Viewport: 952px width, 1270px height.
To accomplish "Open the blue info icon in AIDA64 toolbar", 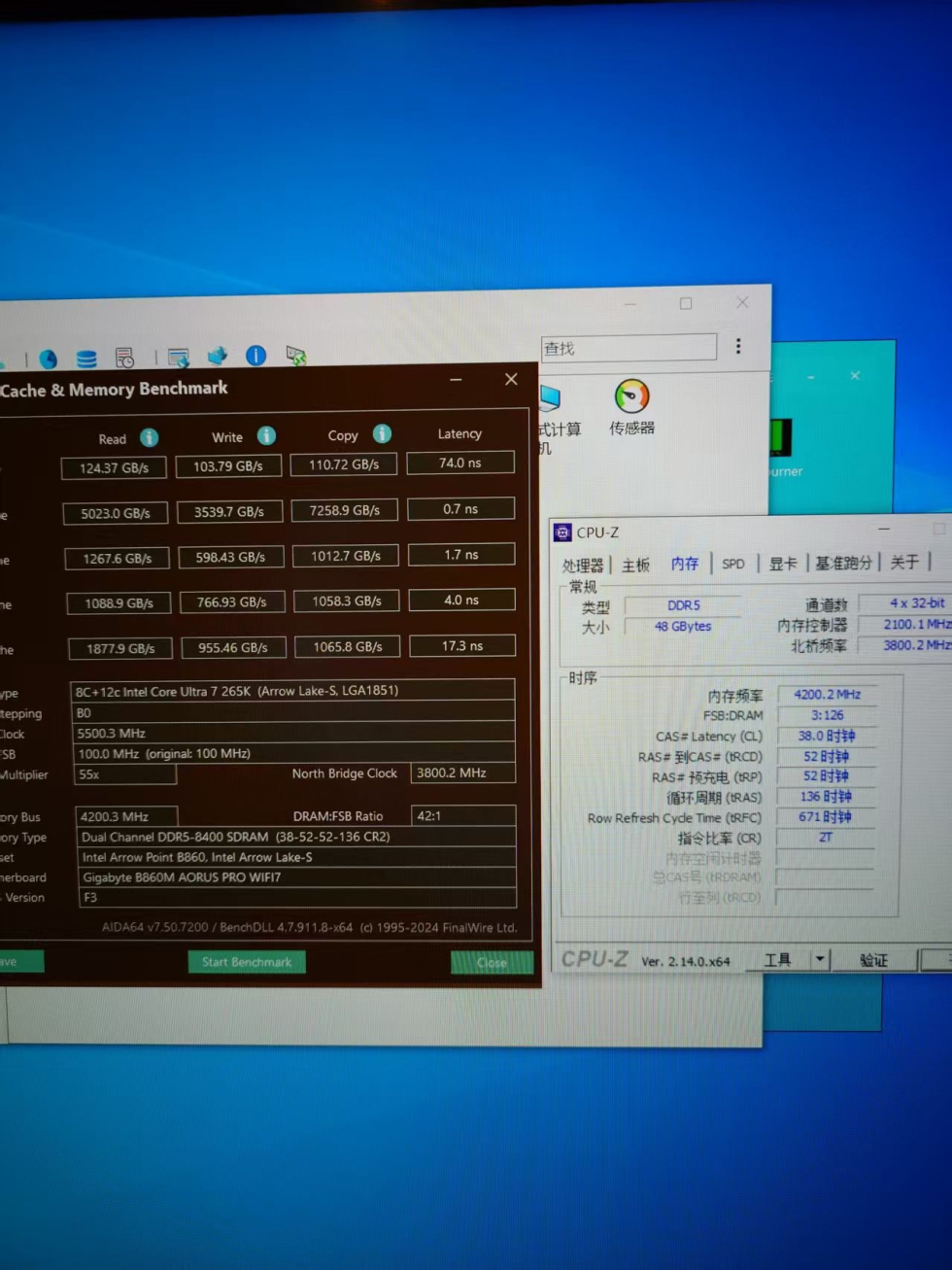I will [x=255, y=356].
